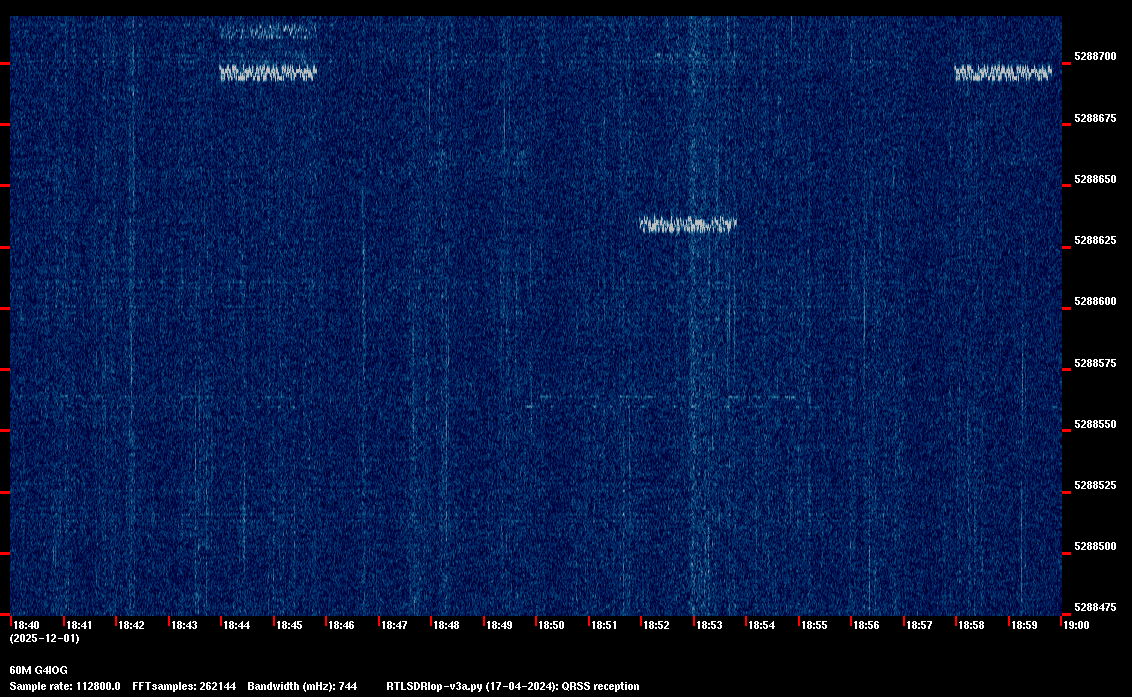This screenshot has width=1132, height=697.
Task: Click the 18:42 time axis label
Action: pos(131,625)
